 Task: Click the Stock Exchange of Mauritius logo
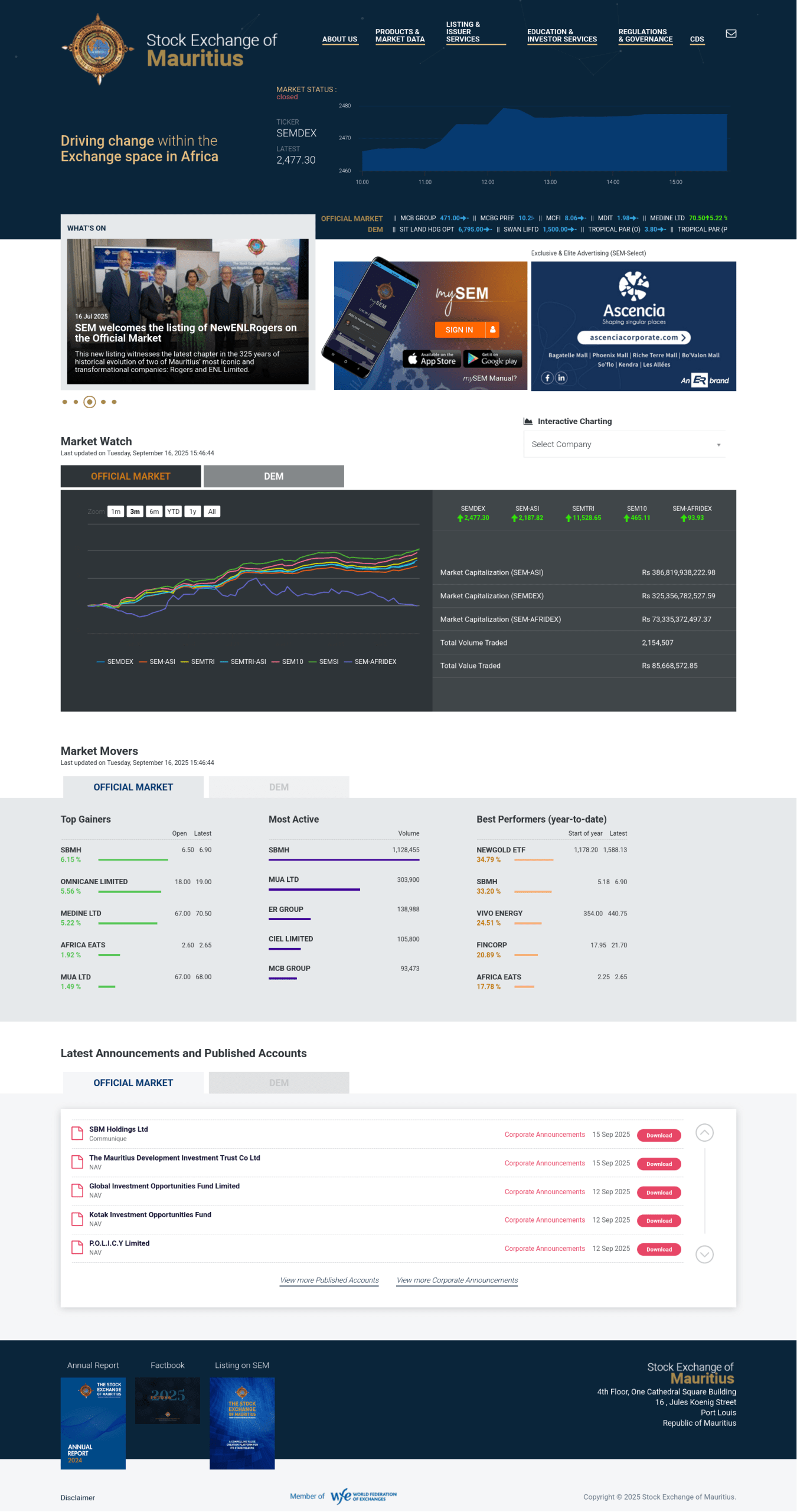[x=169, y=50]
